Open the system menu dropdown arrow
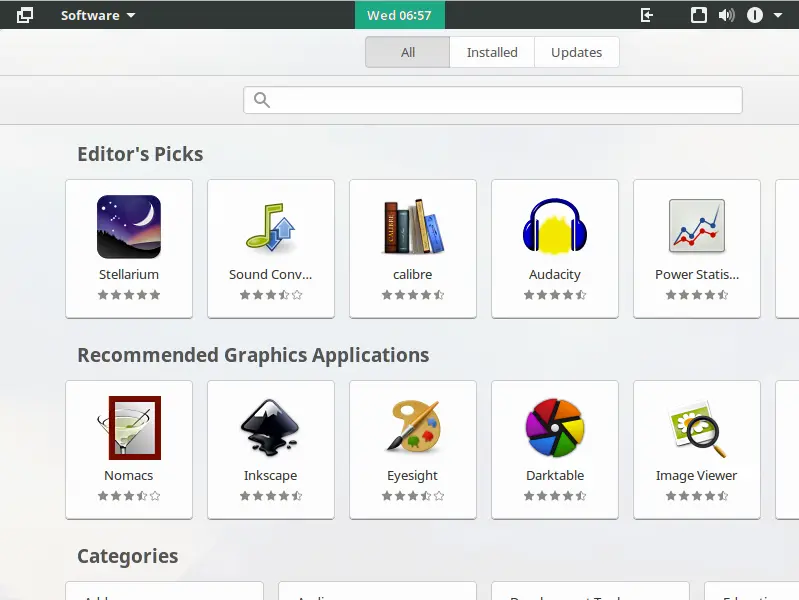 pyautogui.click(x=778, y=15)
